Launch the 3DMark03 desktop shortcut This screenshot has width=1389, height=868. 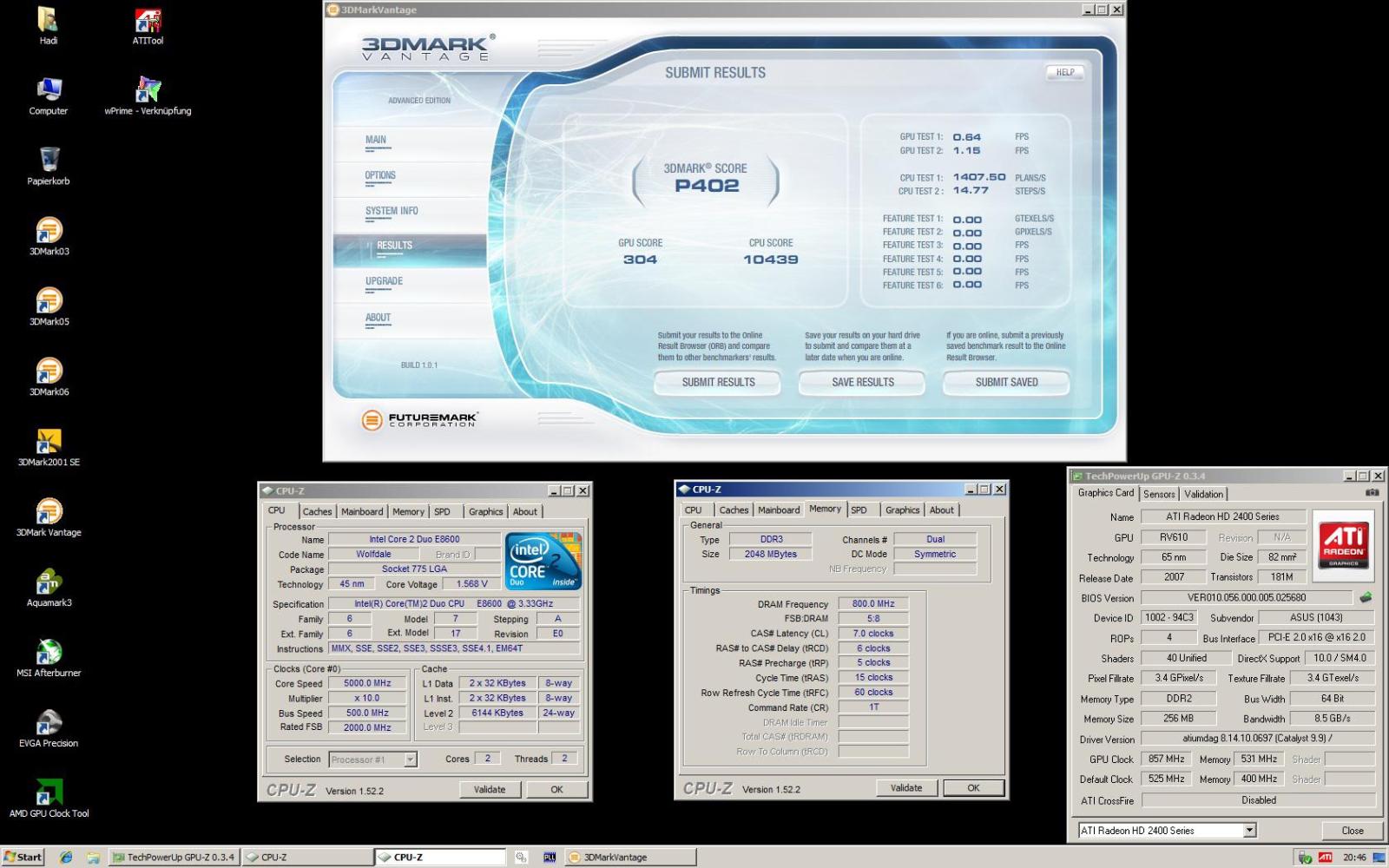coord(49,237)
